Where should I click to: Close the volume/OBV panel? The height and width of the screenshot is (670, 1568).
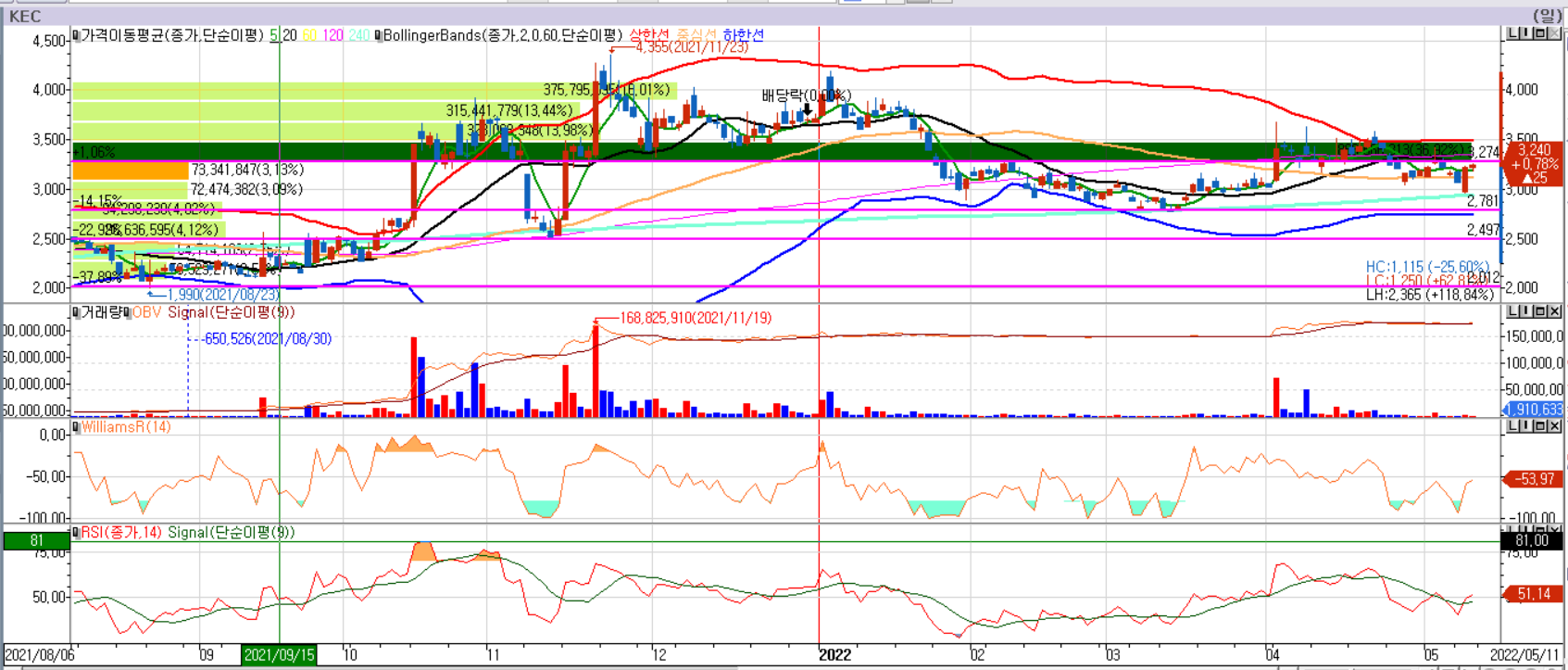1554,311
